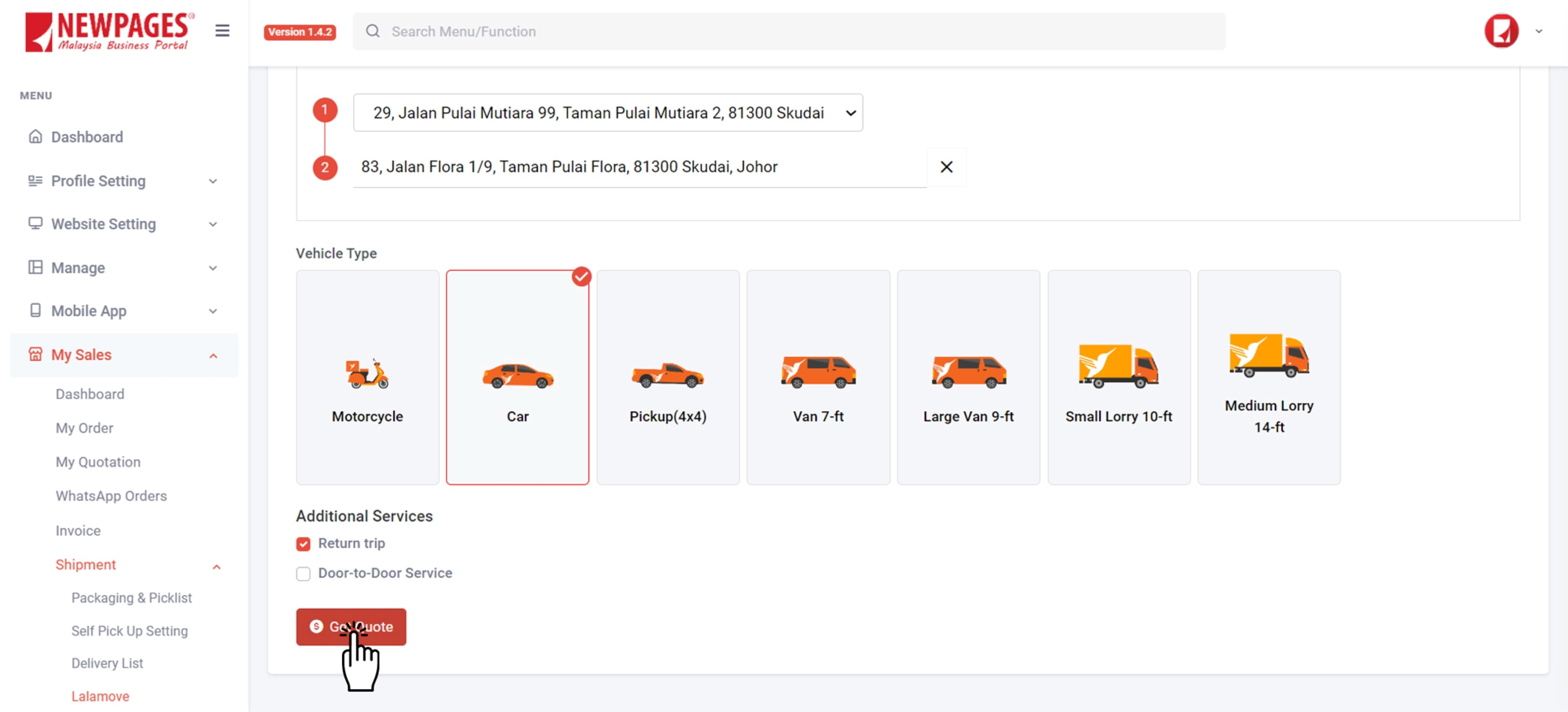
Task: Click the Mobile App phone icon
Action: pyautogui.click(x=35, y=311)
